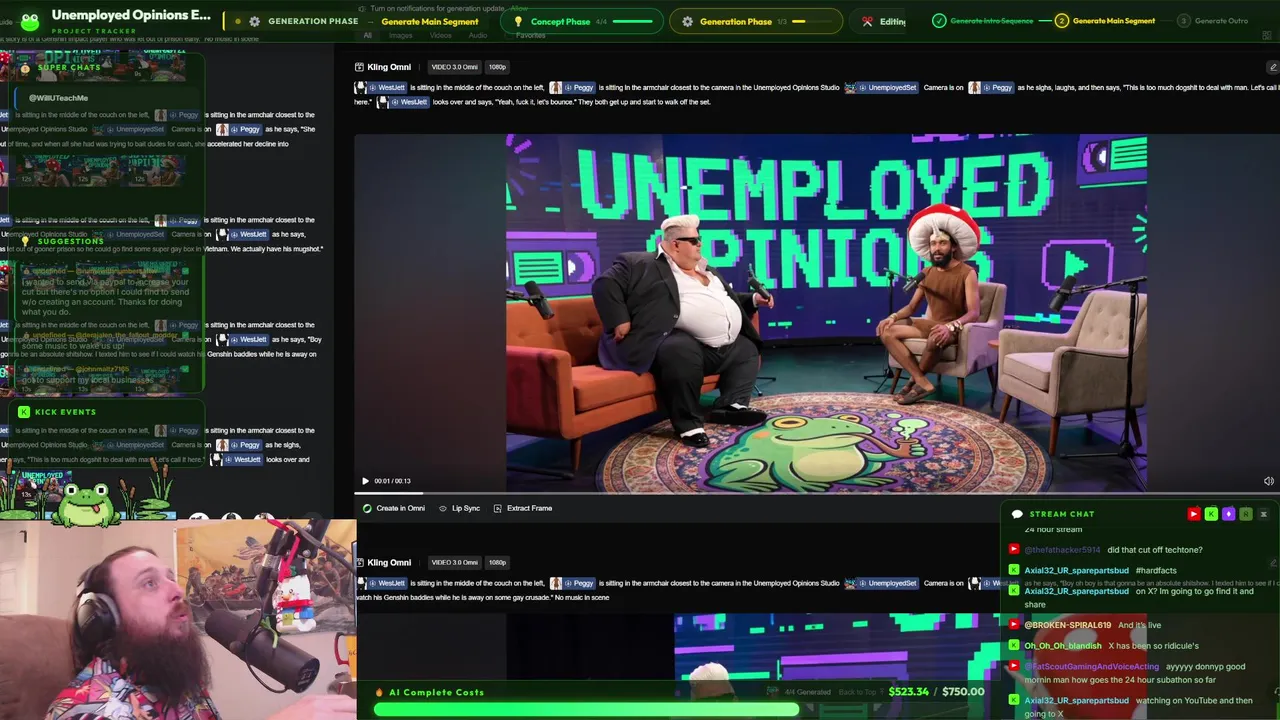Click the frog logo in the project tracker header
Viewport: 1280px width, 720px height.
pyautogui.click(x=30, y=21)
